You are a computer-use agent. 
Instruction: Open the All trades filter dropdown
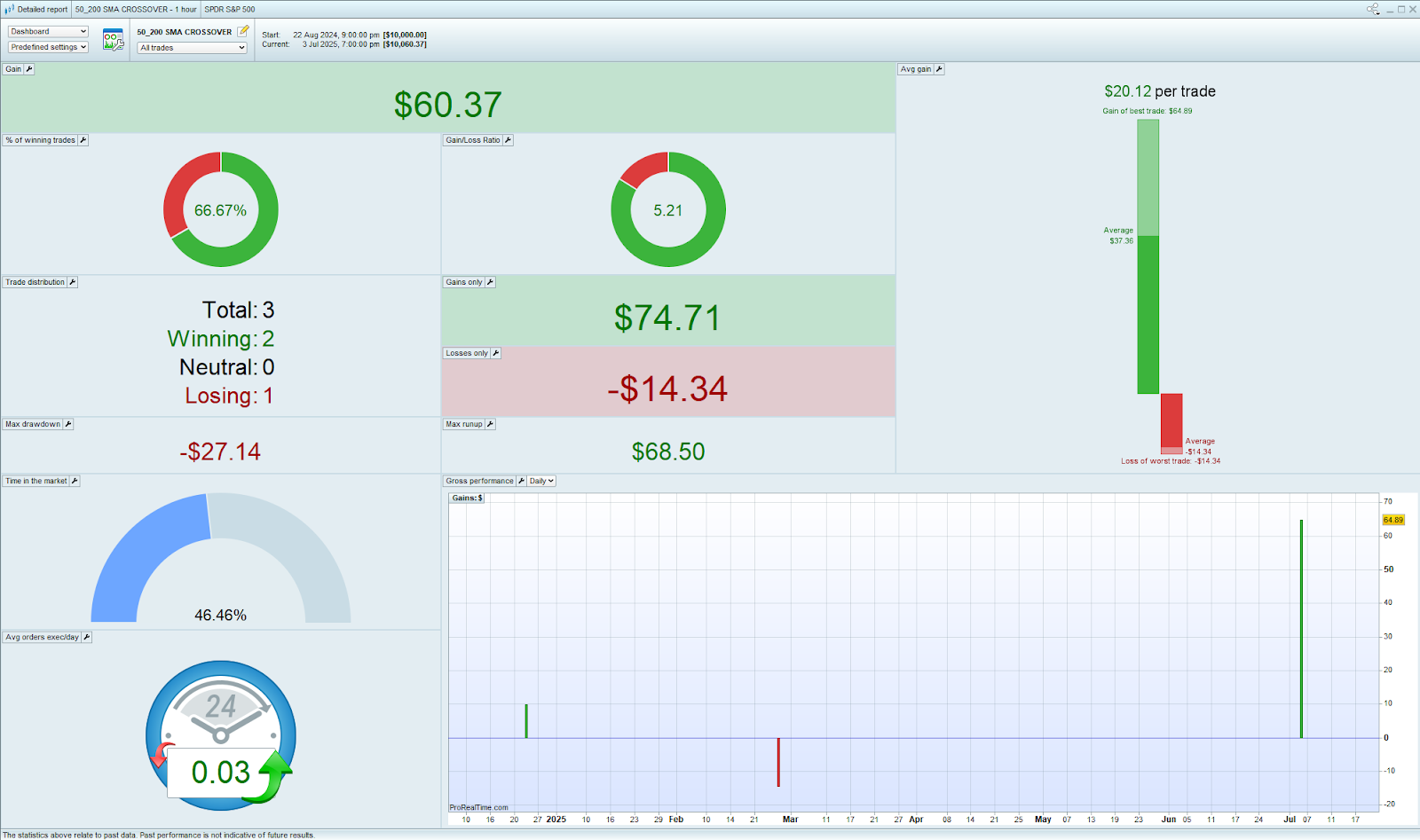point(192,48)
